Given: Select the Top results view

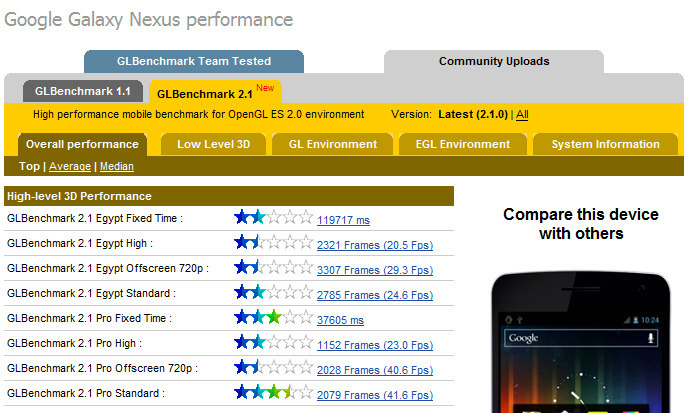Looking at the screenshot, I should coord(29,166).
